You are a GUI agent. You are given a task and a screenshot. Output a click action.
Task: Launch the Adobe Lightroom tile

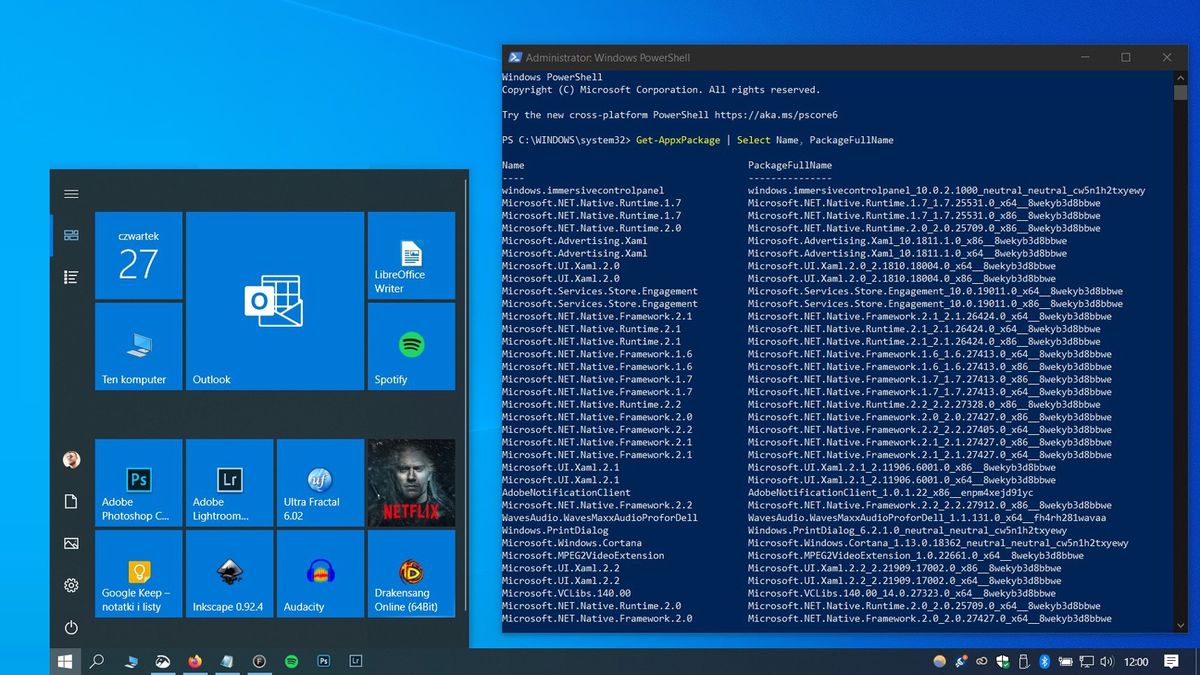click(229, 483)
